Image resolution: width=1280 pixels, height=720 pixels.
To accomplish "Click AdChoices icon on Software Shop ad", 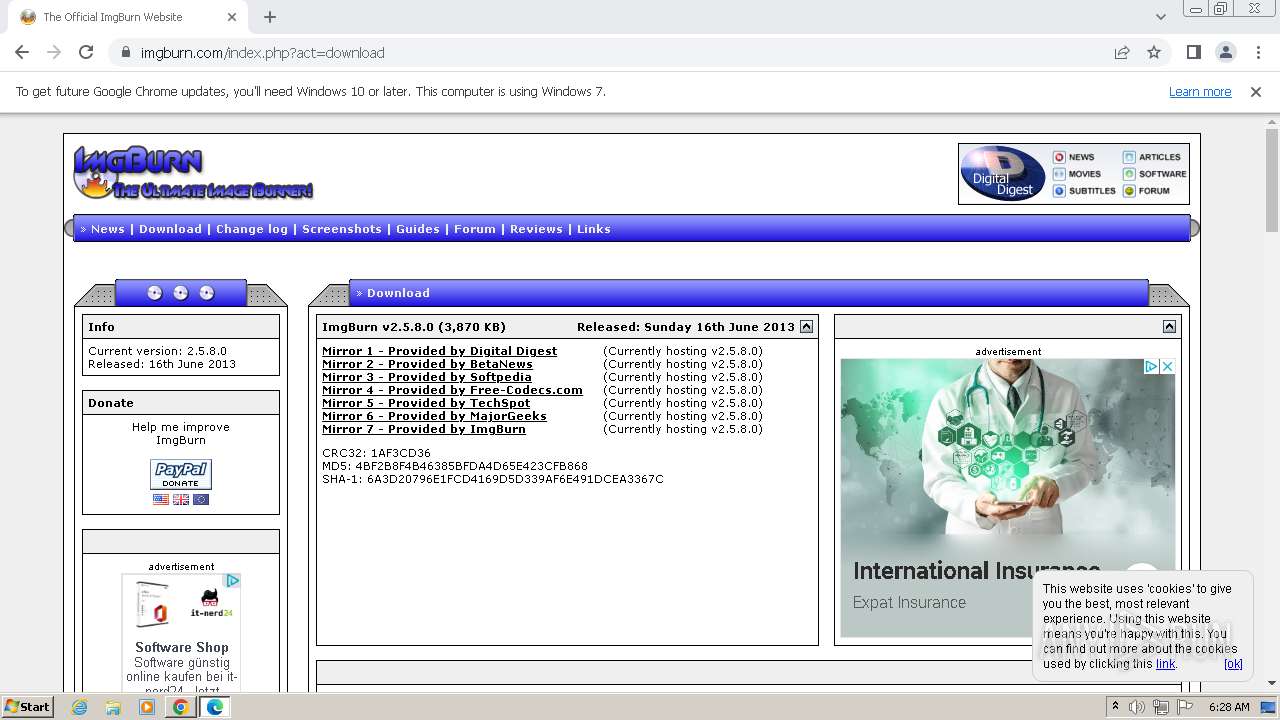I will 232,580.
